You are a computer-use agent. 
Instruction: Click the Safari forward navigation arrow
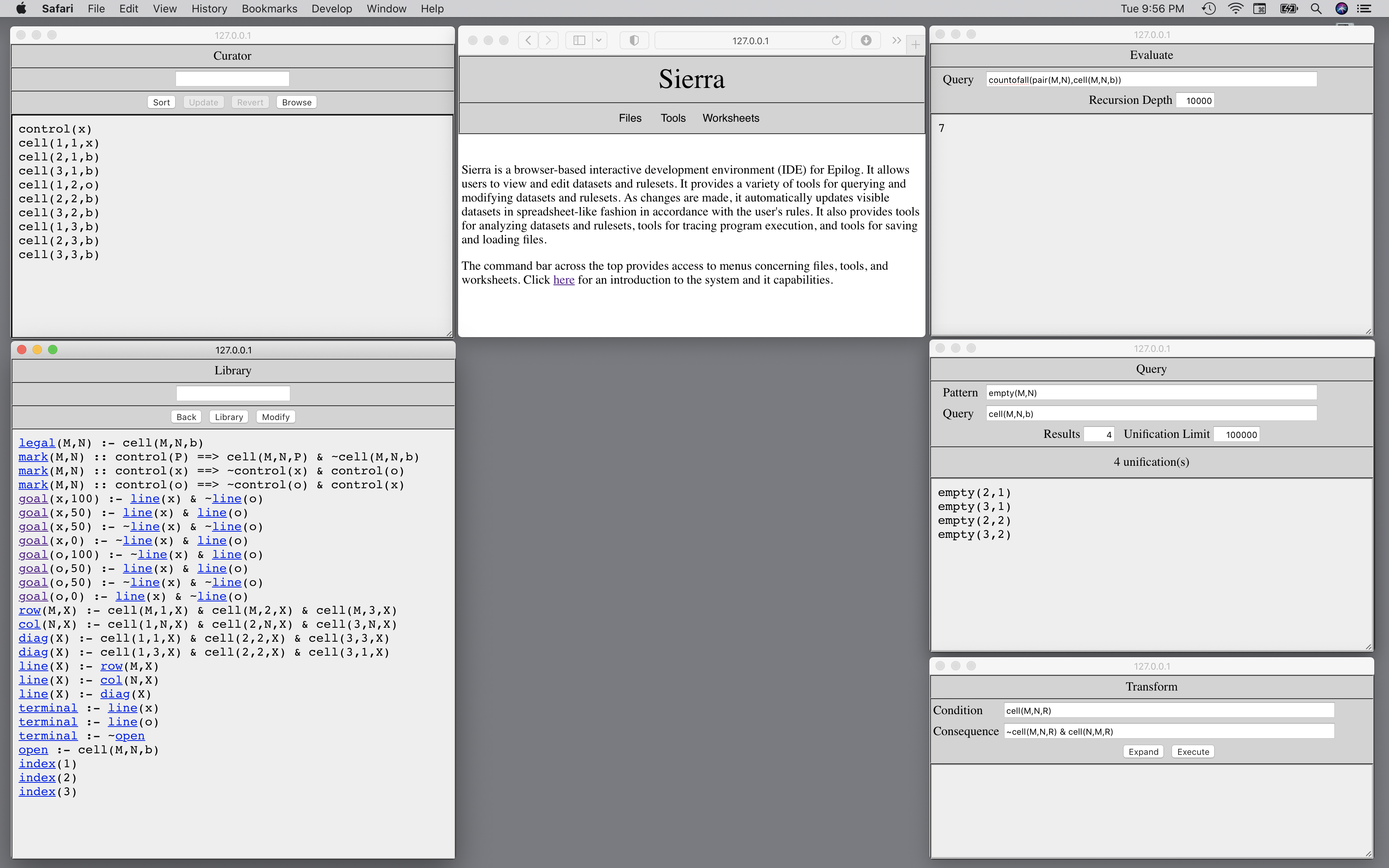pos(548,40)
